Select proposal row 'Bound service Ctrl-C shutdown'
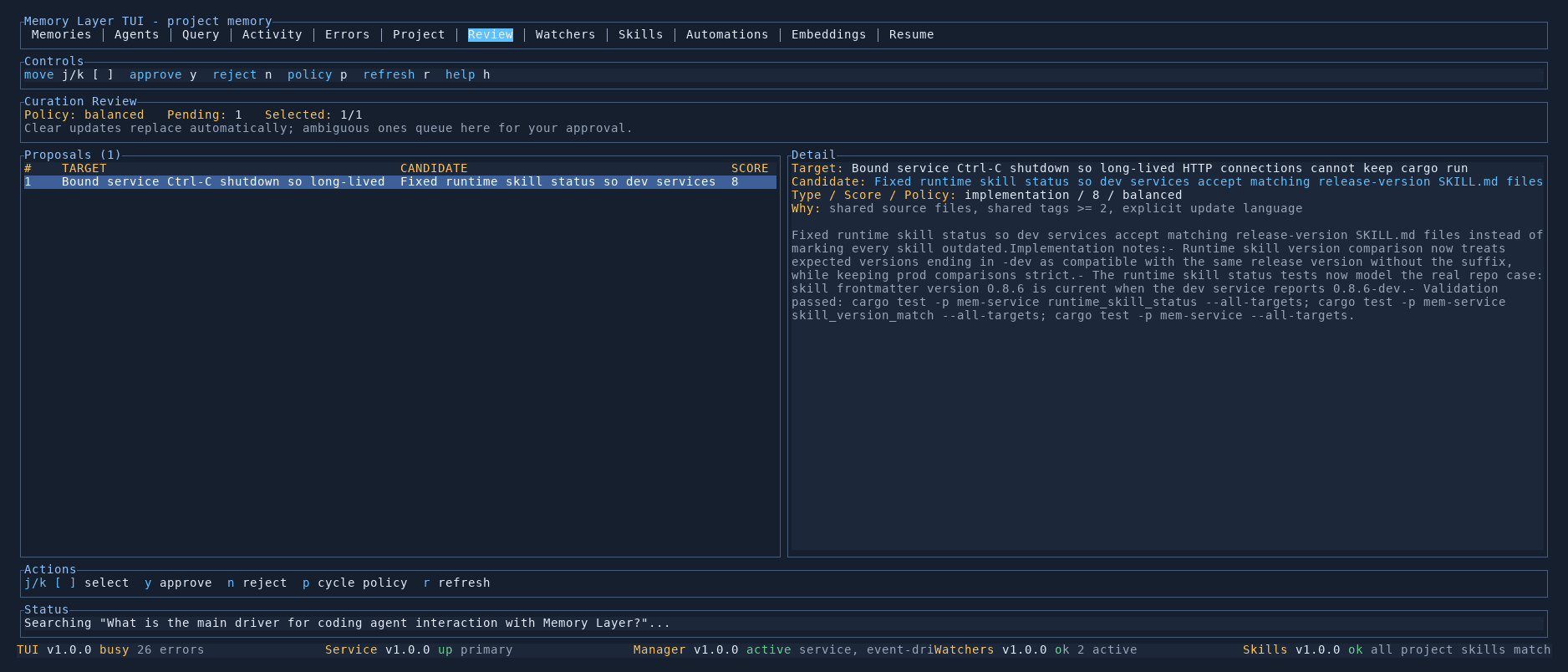The image size is (1568, 672). [400, 181]
